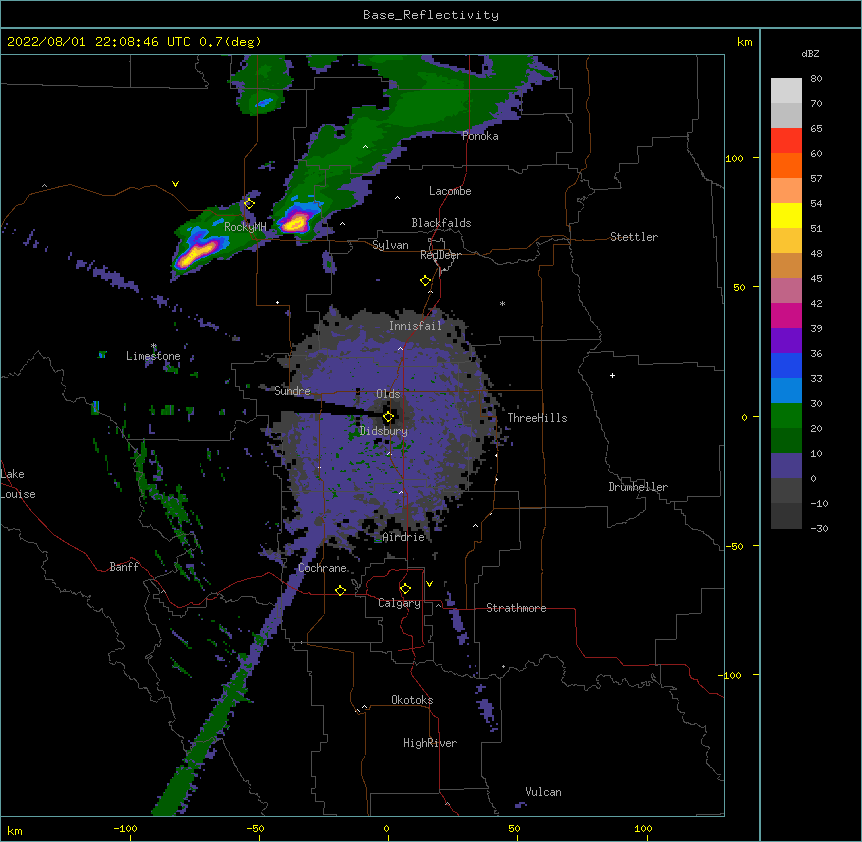This screenshot has width=862, height=842.
Task: Pick the royal blue 33-36 dBZ legend swatch
Action: click(786, 365)
